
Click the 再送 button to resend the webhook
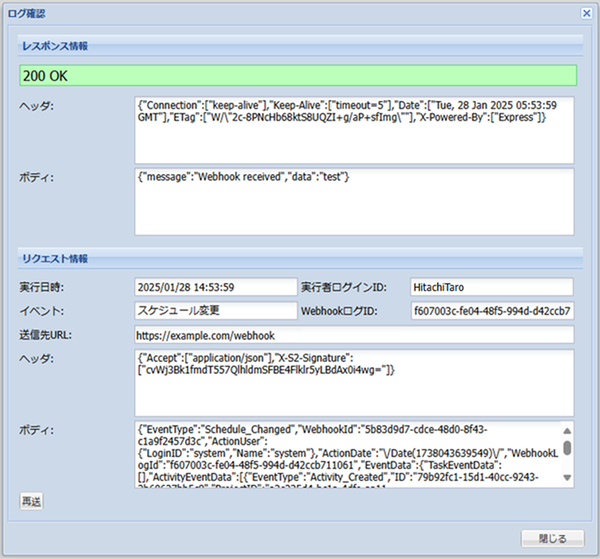[31, 502]
